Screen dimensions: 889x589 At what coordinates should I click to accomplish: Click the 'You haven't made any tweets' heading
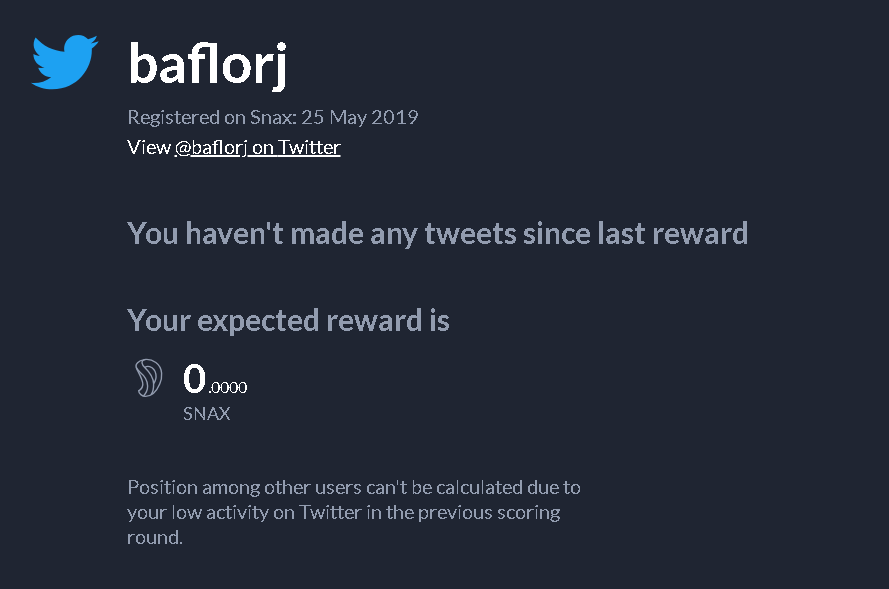point(438,234)
